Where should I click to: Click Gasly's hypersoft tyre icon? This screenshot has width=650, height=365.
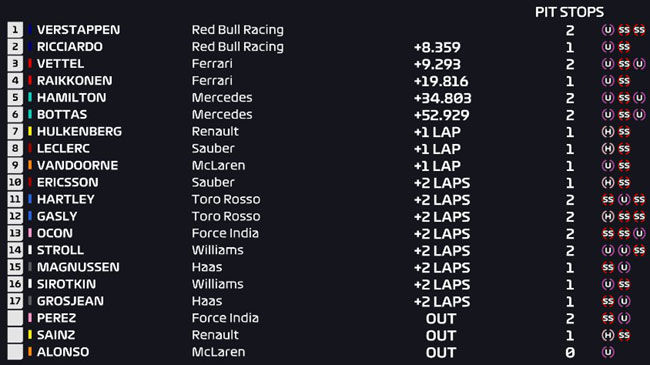point(608,217)
